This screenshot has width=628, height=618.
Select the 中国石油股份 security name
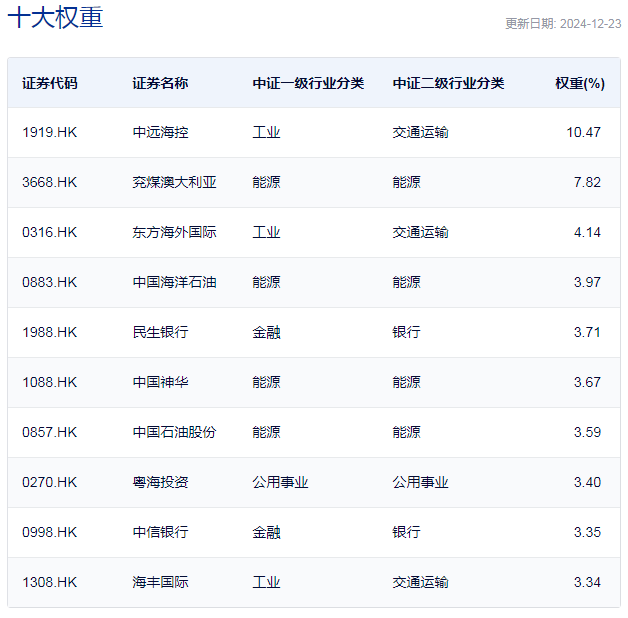174,432
